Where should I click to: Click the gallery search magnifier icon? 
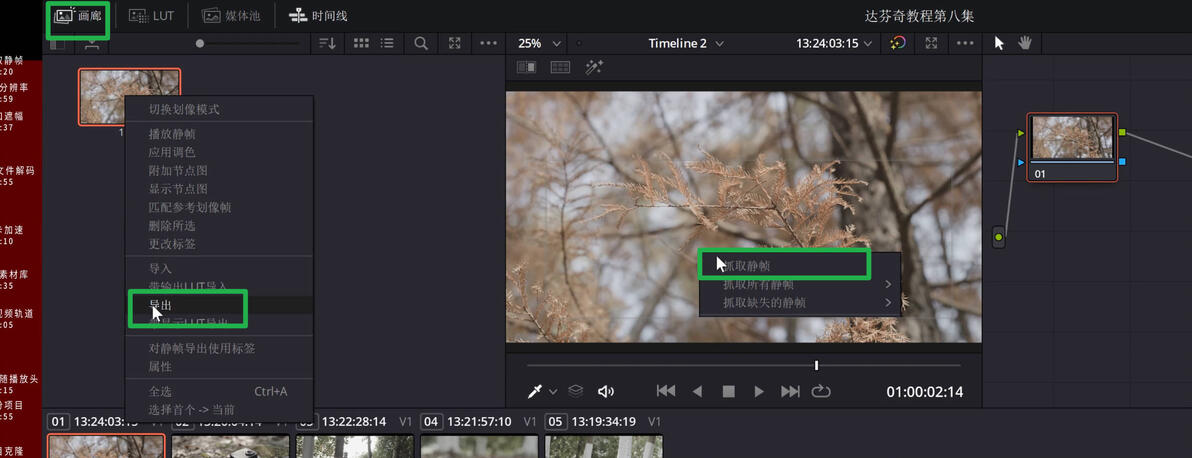pyautogui.click(x=420, y=43)
